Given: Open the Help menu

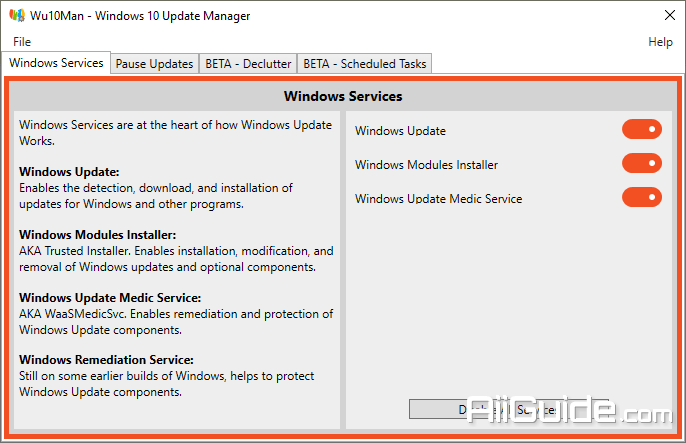Looking at the screenshot, I should [660, 42].
